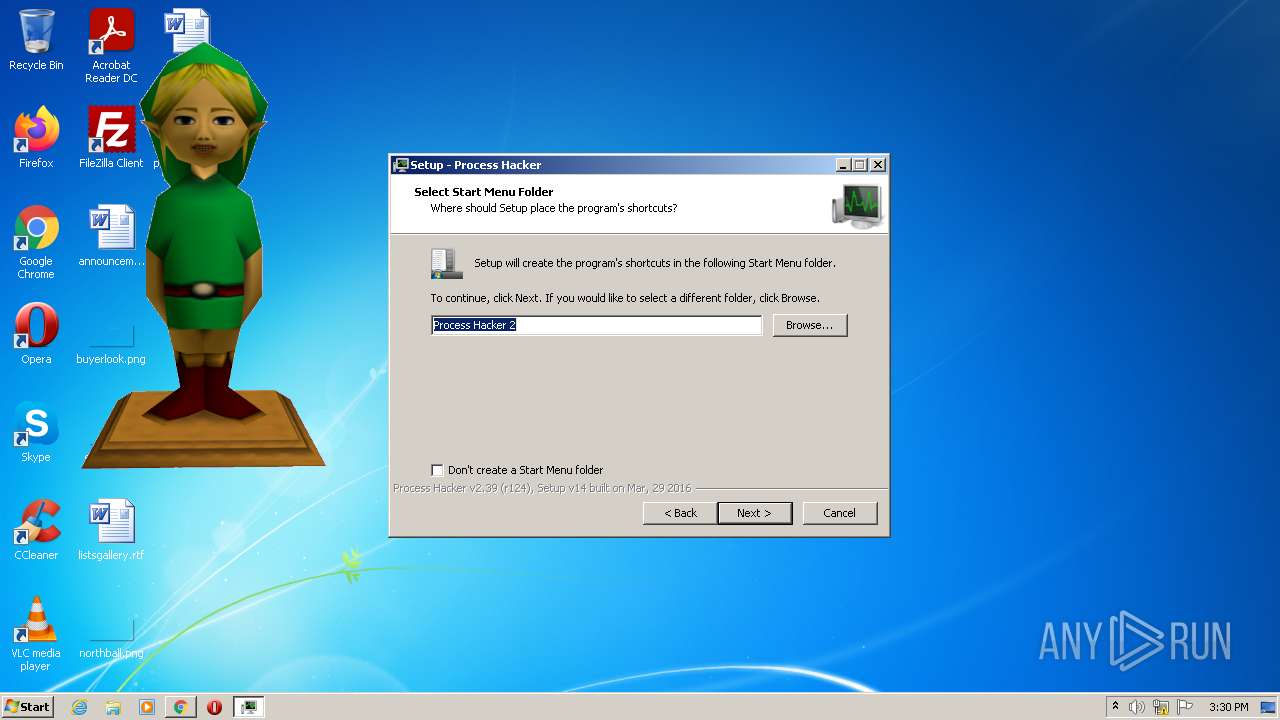Screen dimensions: 1280x720
Task: Open FileZilla Client shortcut
Action: click(111, 138)
